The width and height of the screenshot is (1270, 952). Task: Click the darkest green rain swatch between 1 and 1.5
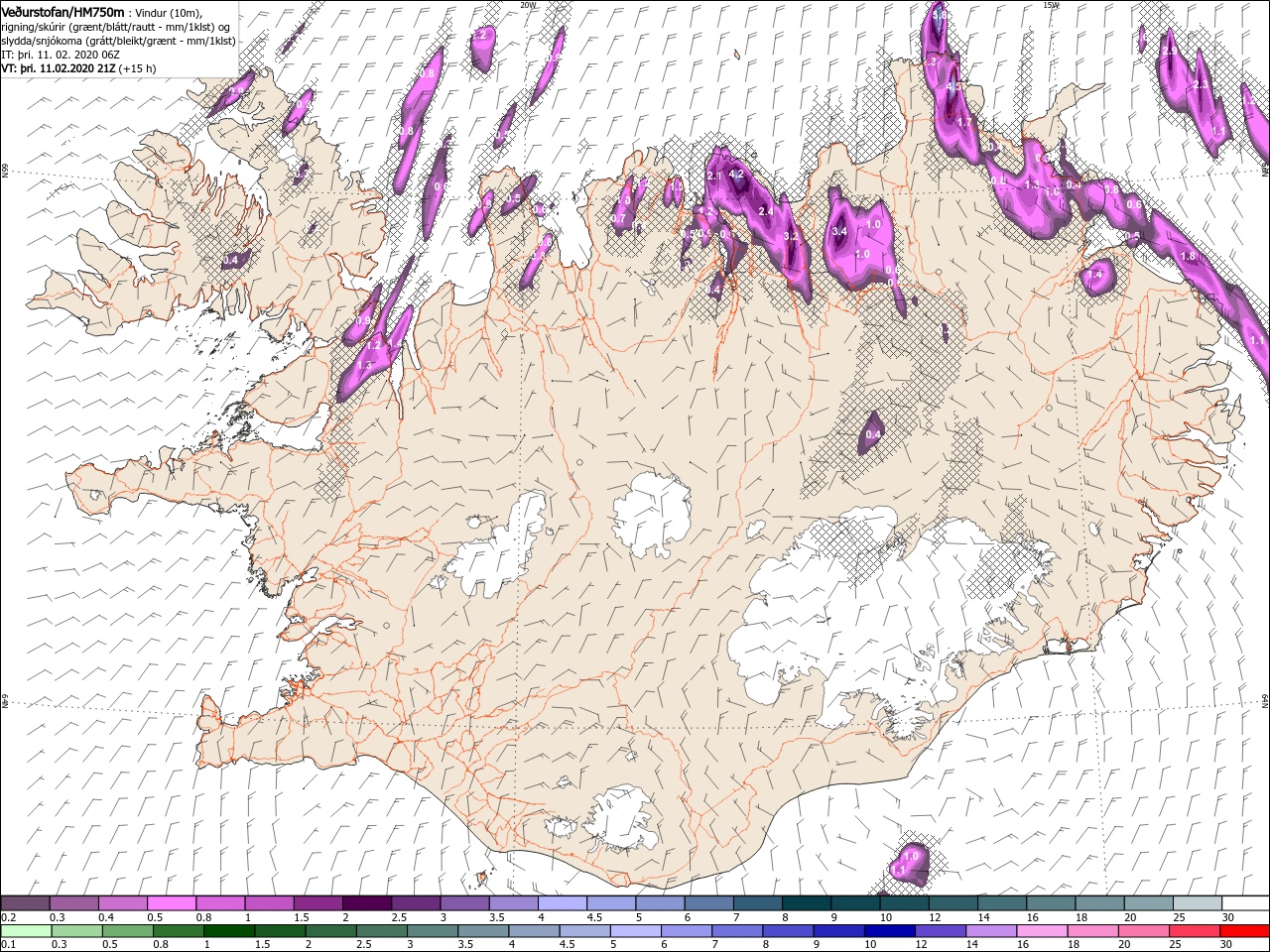(228, 931)
